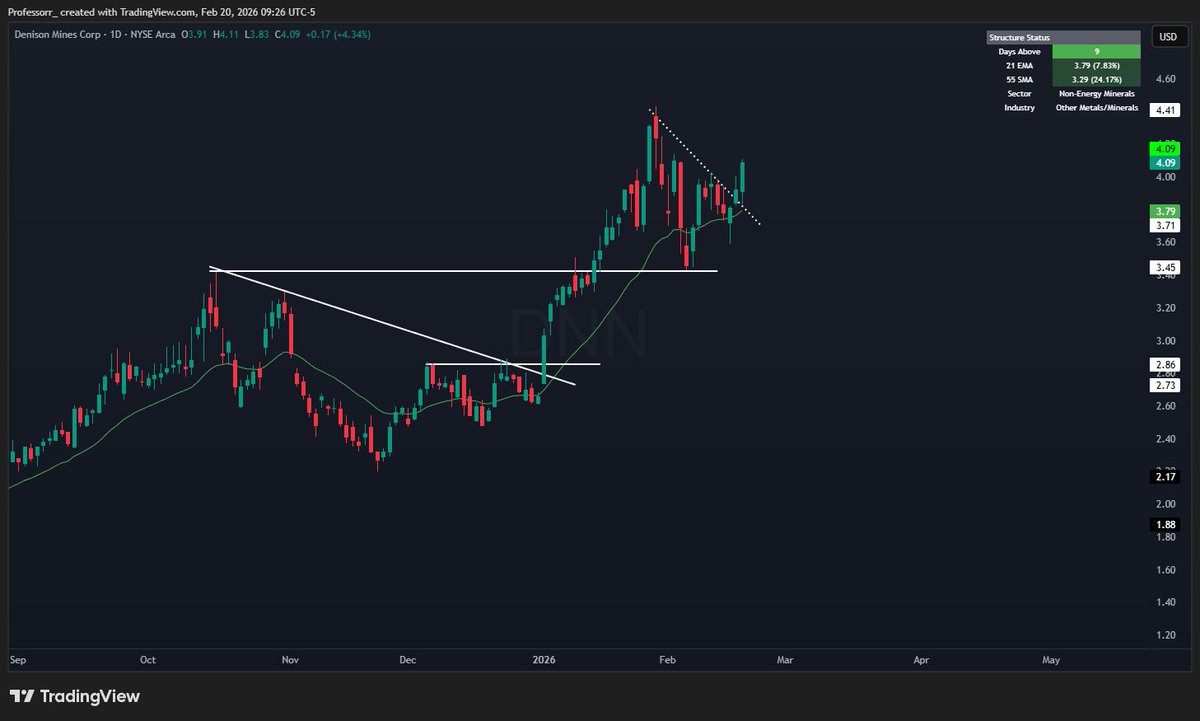Click the Oct label on time axis
Viewport: 1200px width, 721px height.
149,660
